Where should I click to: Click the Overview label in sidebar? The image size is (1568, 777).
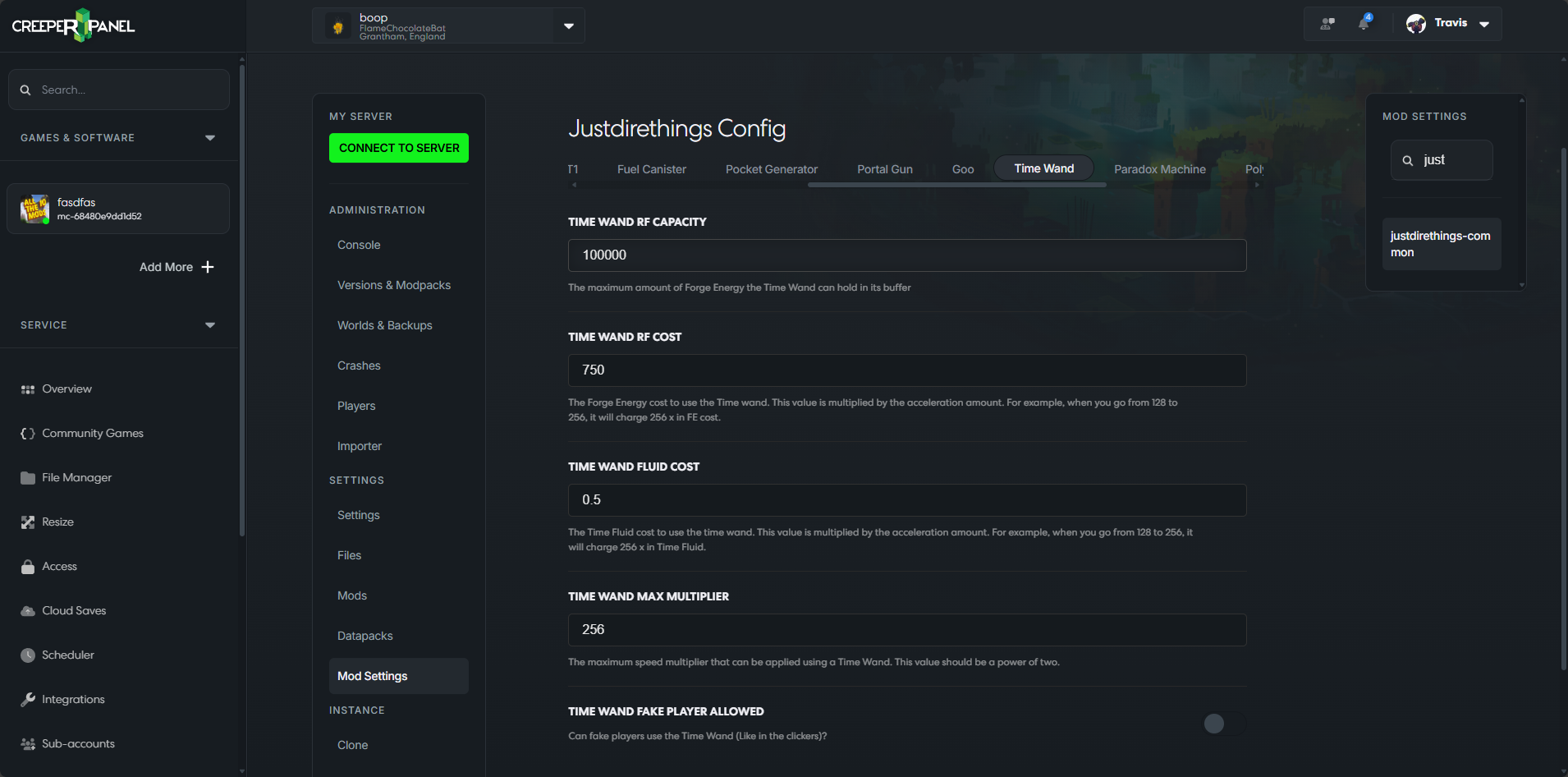coord(67,389)
